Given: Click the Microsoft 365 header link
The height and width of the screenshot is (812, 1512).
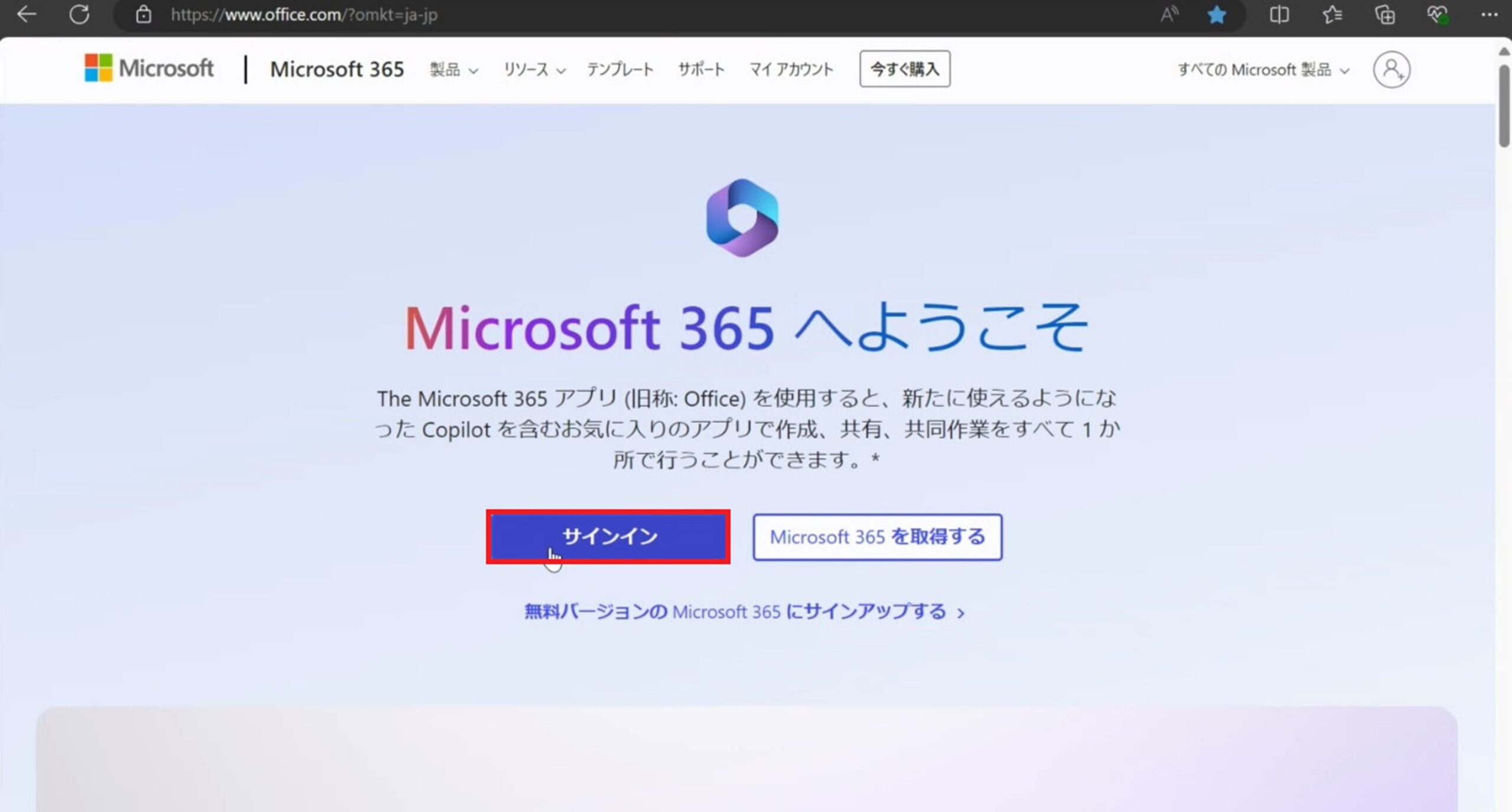Looking at the screenshot, I should pyautogui.click(x=337, y=69).
